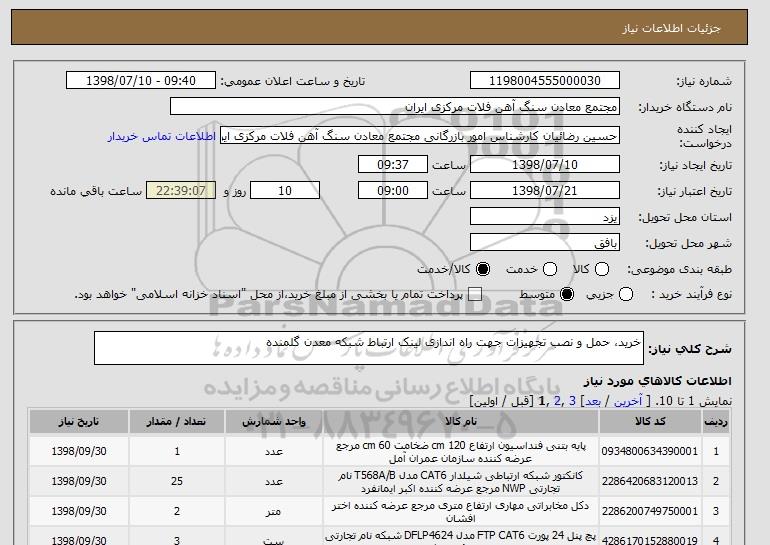Image resolution: width=770 pixels, height=545 pixels.
Task: Click the اطلاعات کالاهای مورد نیاز heading
Action: [657, 381]
